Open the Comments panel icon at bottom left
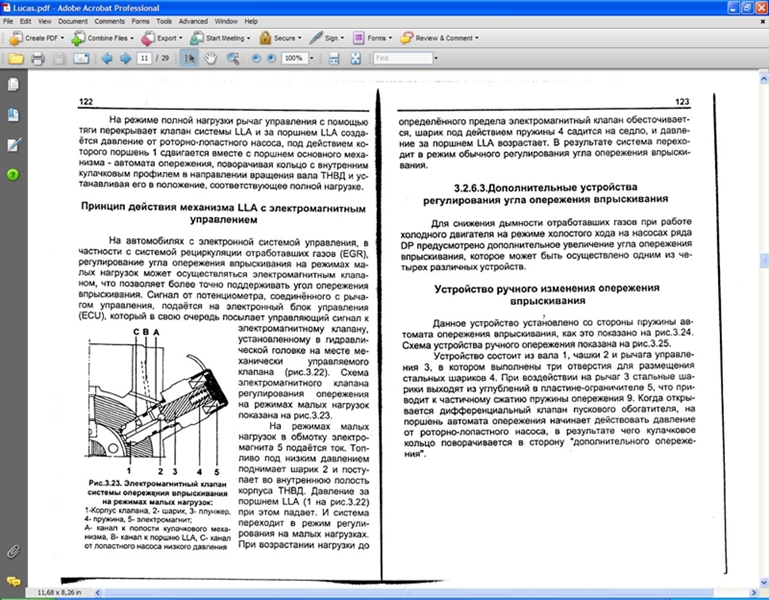The width and height of the screenshot is (769, 600). click(x=13, y=580)
